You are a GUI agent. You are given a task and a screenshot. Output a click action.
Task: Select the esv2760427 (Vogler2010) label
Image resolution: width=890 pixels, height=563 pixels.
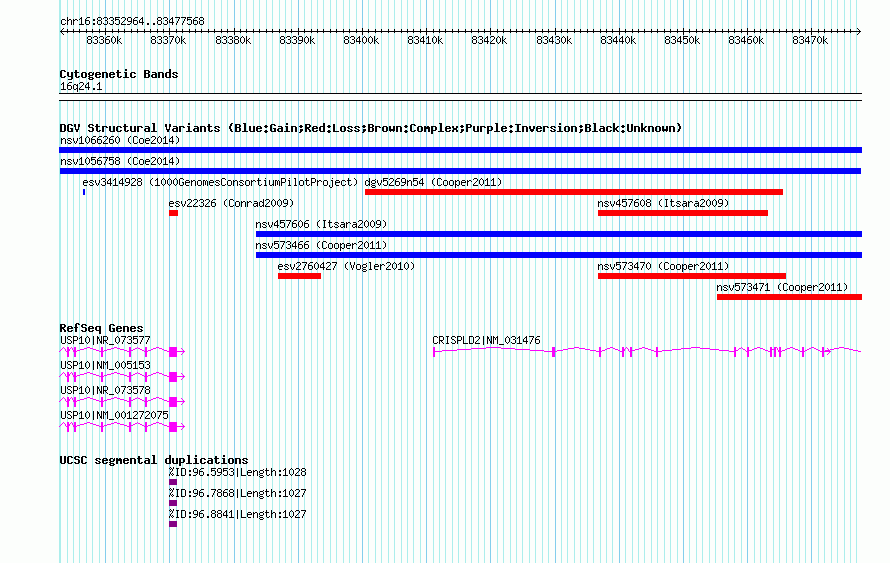pyautogui.click(x=346, y=266)
